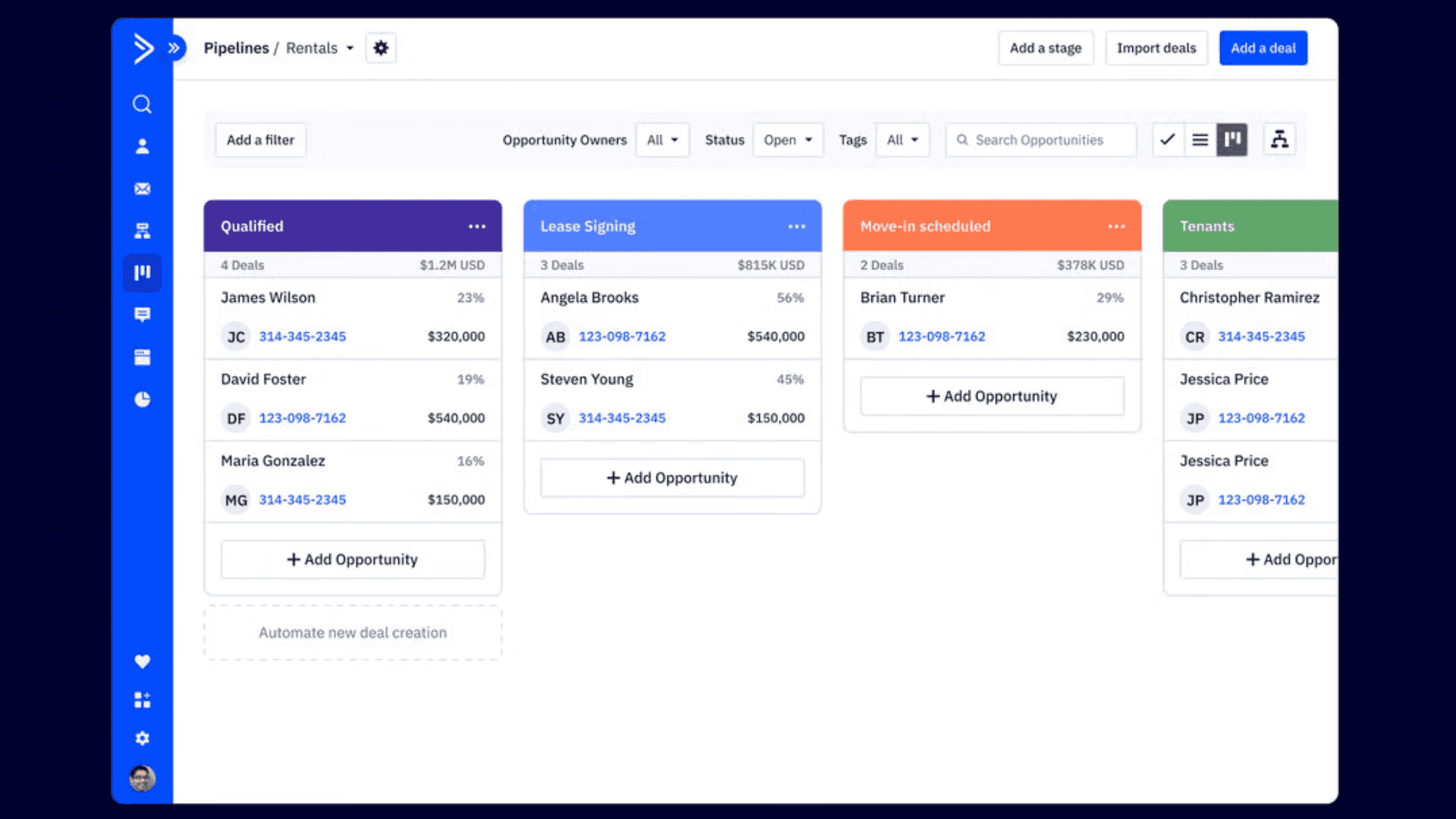Switch to board kanban view
This screenshot has height=819, width=1456.
1232,140
